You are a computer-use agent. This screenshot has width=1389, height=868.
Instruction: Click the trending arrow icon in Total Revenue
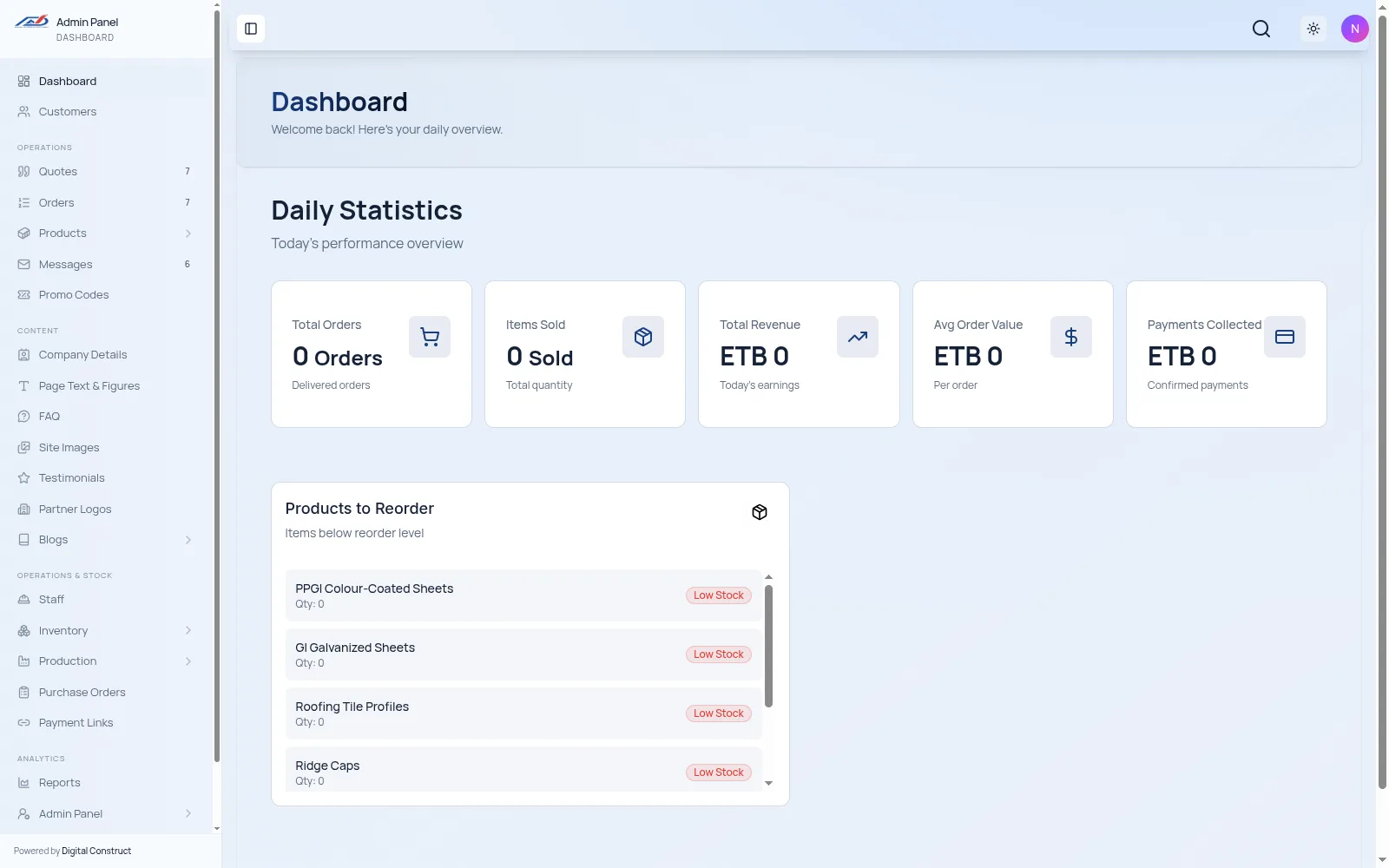coord(858,337)
